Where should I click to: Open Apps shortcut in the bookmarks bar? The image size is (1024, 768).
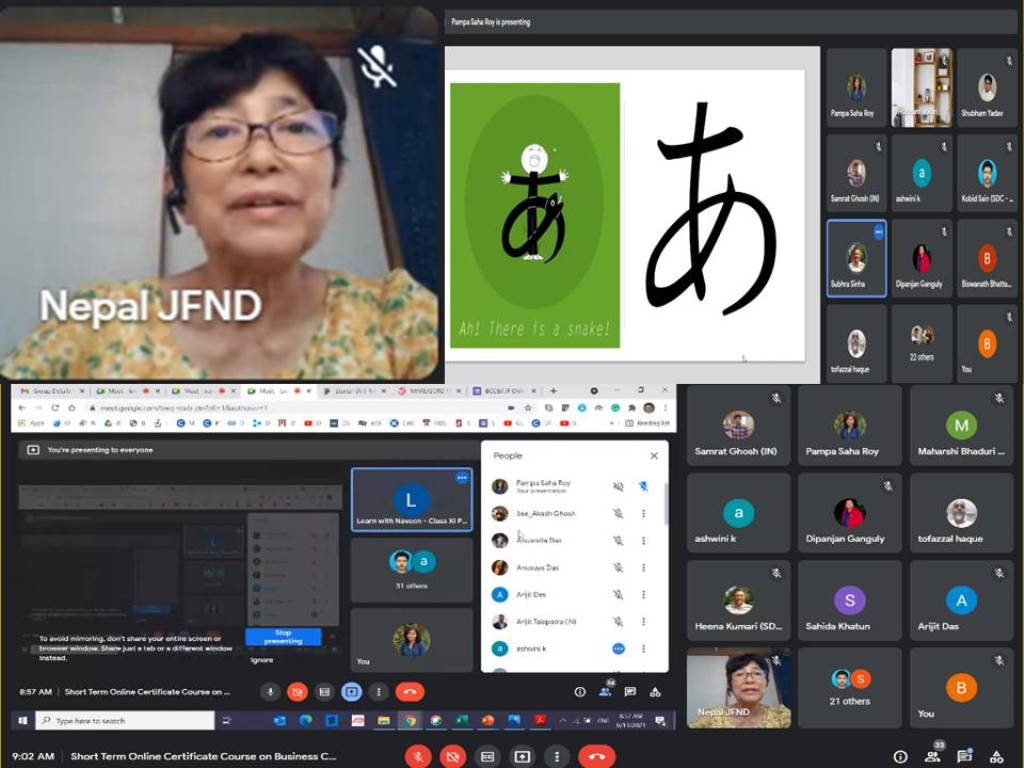pos(31,423)
